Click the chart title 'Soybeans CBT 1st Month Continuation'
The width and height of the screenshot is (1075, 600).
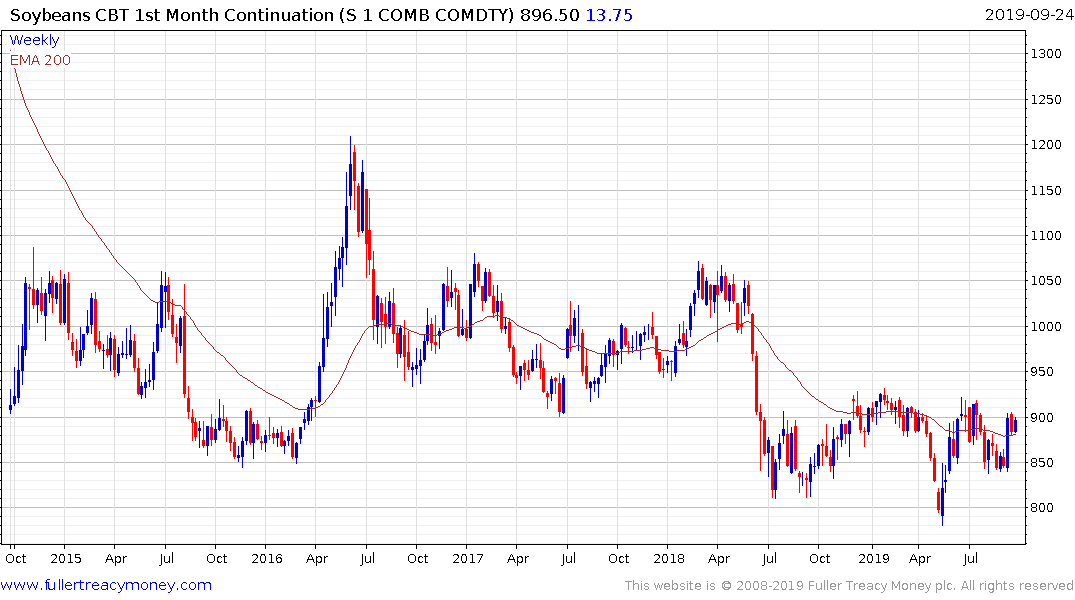tap(171, 15)
